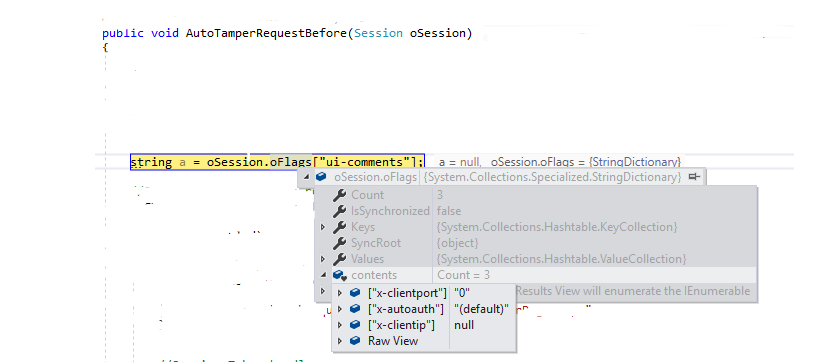
Task: Click the ["x-clientip"] key label
Action: [x=401, y=325]
